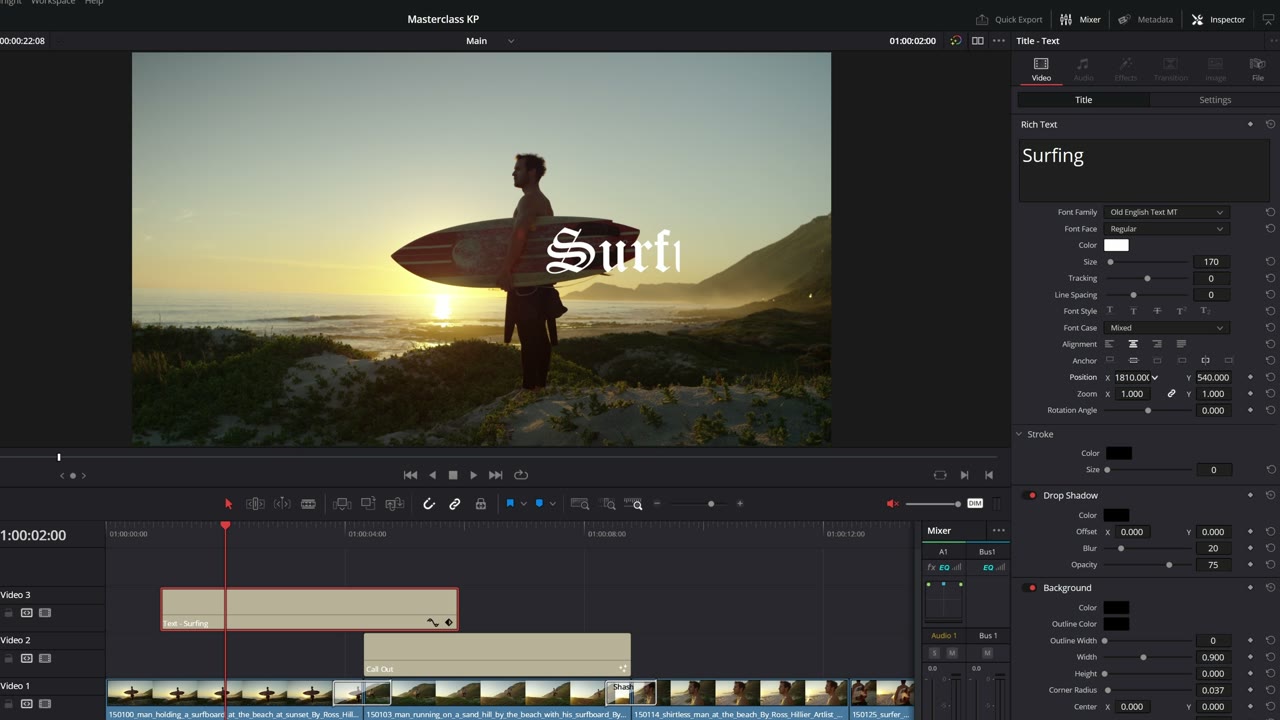This screenshot has width=1280, height=720.
Task: Jump to the last frame
Action: pos(495,475)
